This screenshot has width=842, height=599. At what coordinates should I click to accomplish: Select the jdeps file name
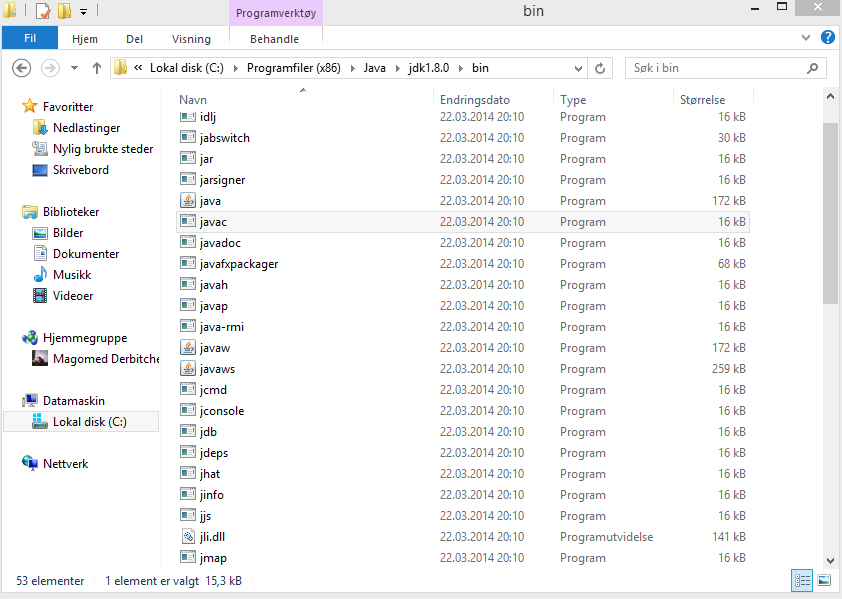tap(214, 453)
